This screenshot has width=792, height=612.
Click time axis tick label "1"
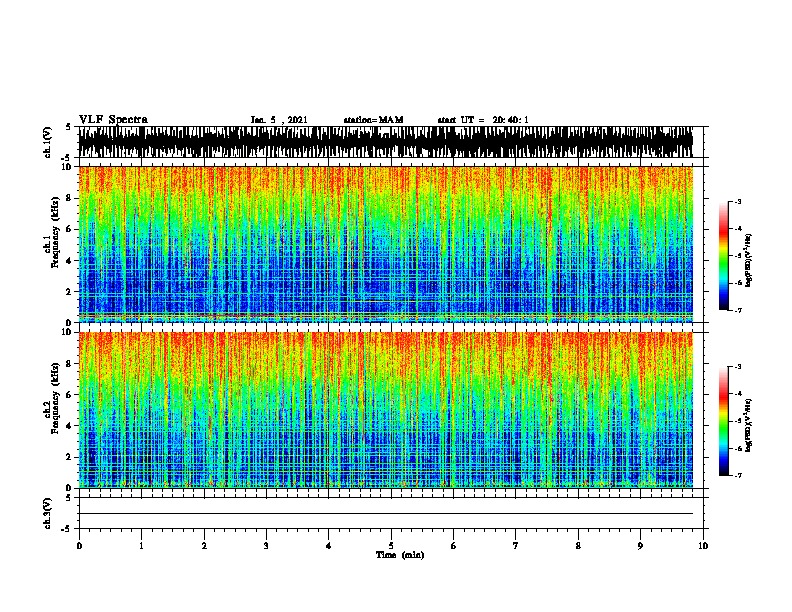[x=141, y=545]
